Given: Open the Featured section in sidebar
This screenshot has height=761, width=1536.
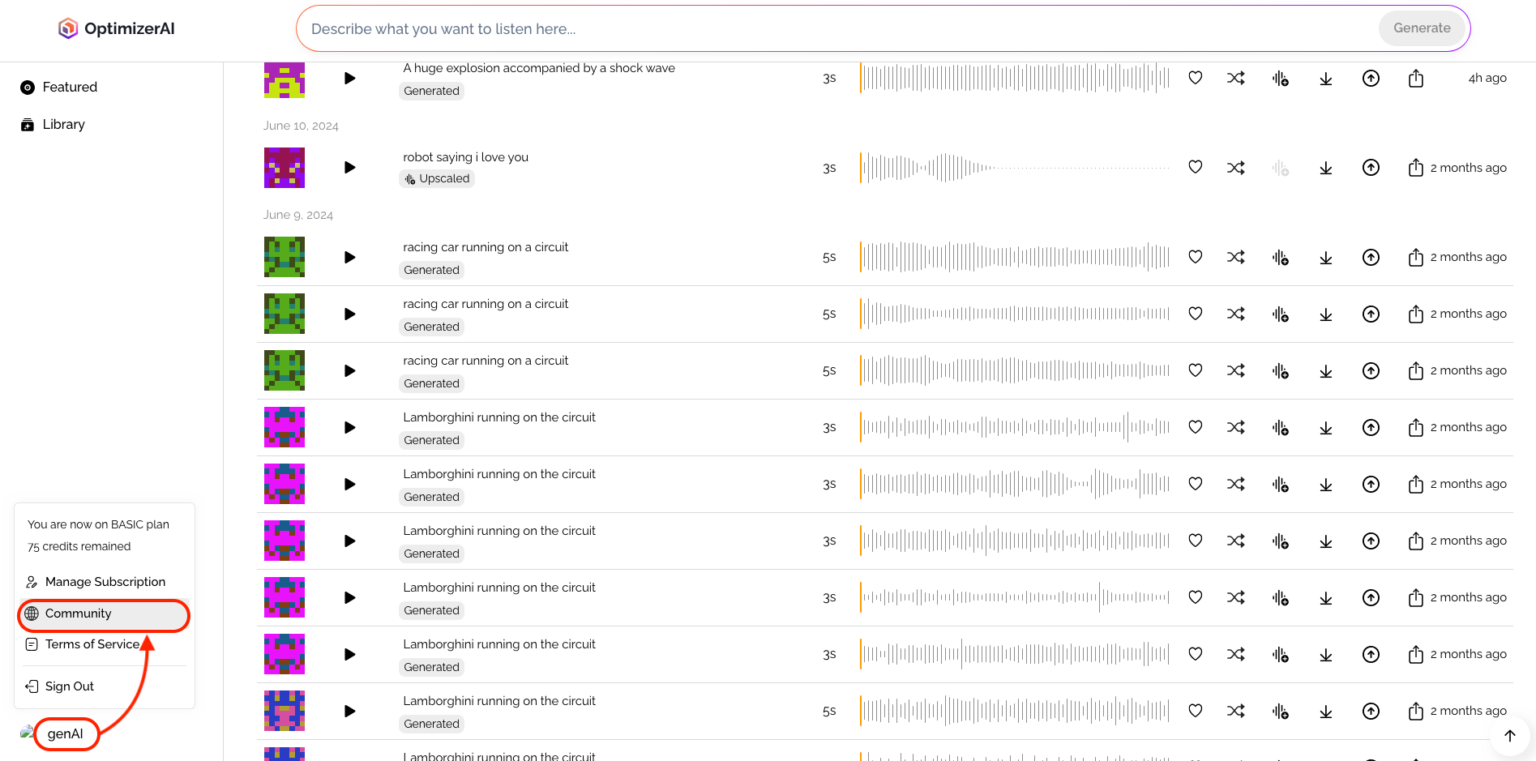Looking at the screenshot, I should pyautogui.click(x=69, y=87).
